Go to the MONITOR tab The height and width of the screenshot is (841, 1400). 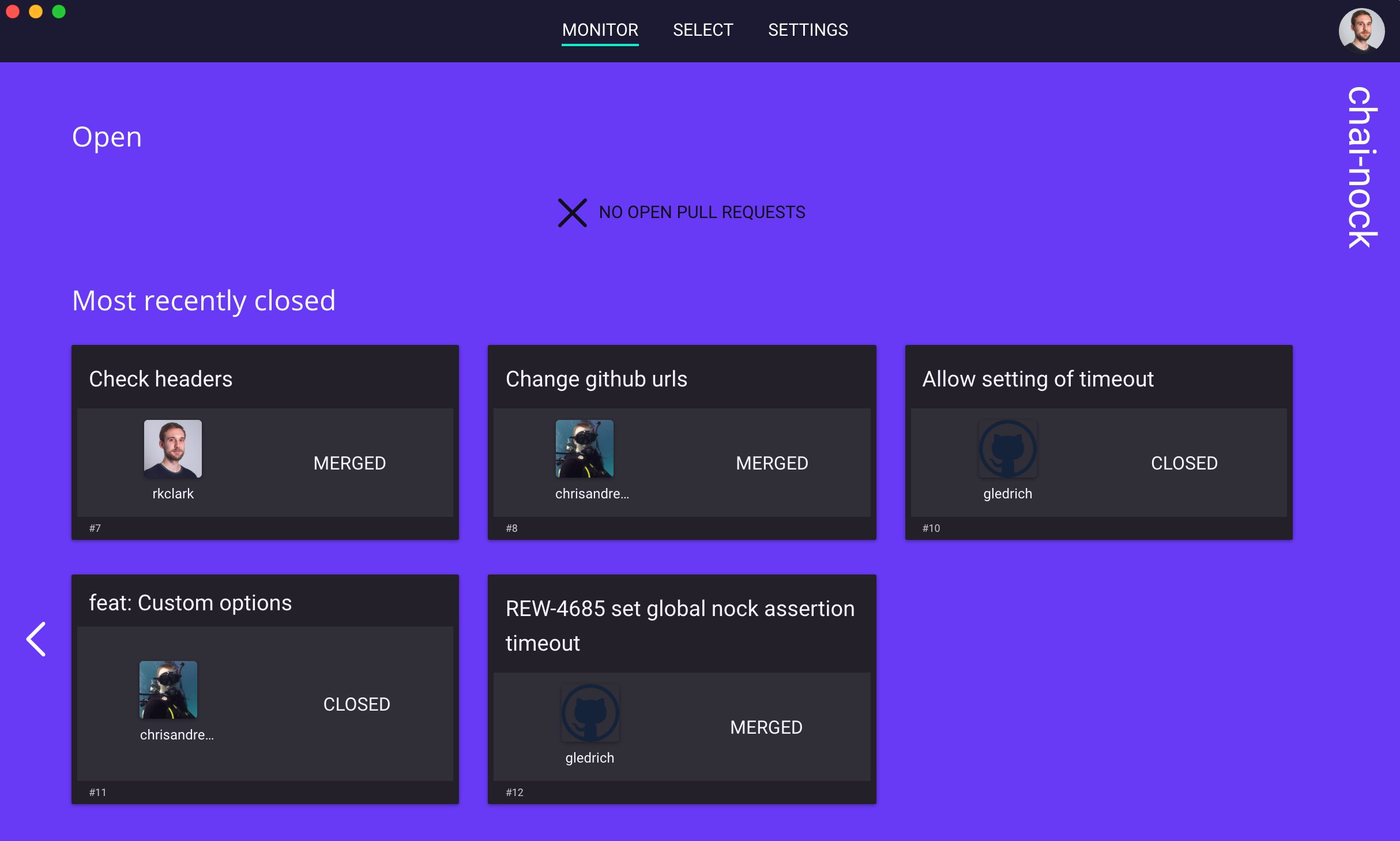tap(600, 30)
